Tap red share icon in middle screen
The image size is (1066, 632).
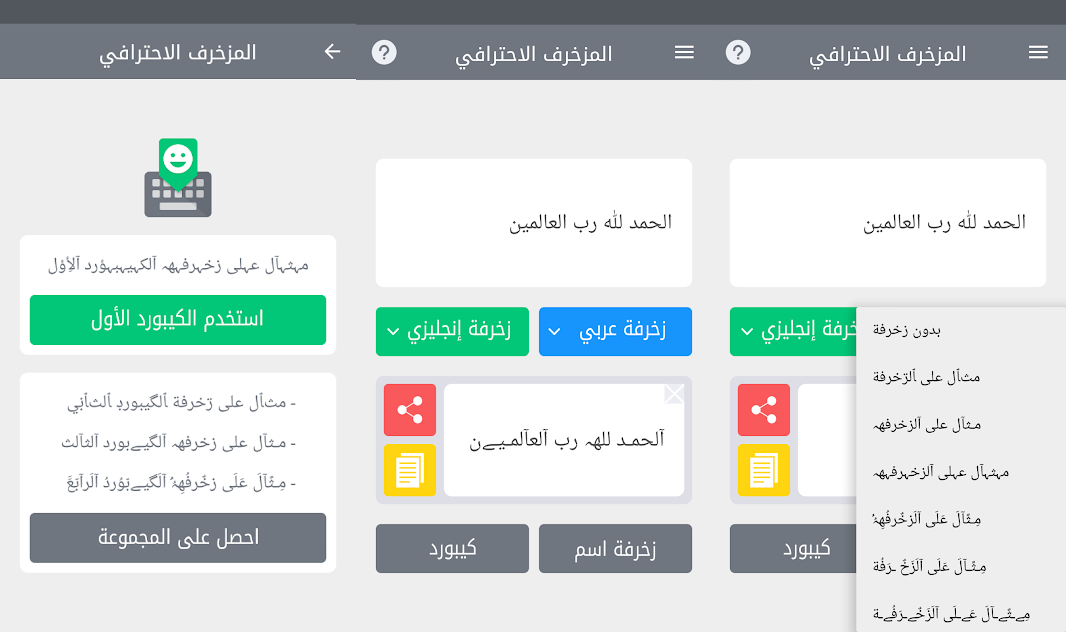410,410
